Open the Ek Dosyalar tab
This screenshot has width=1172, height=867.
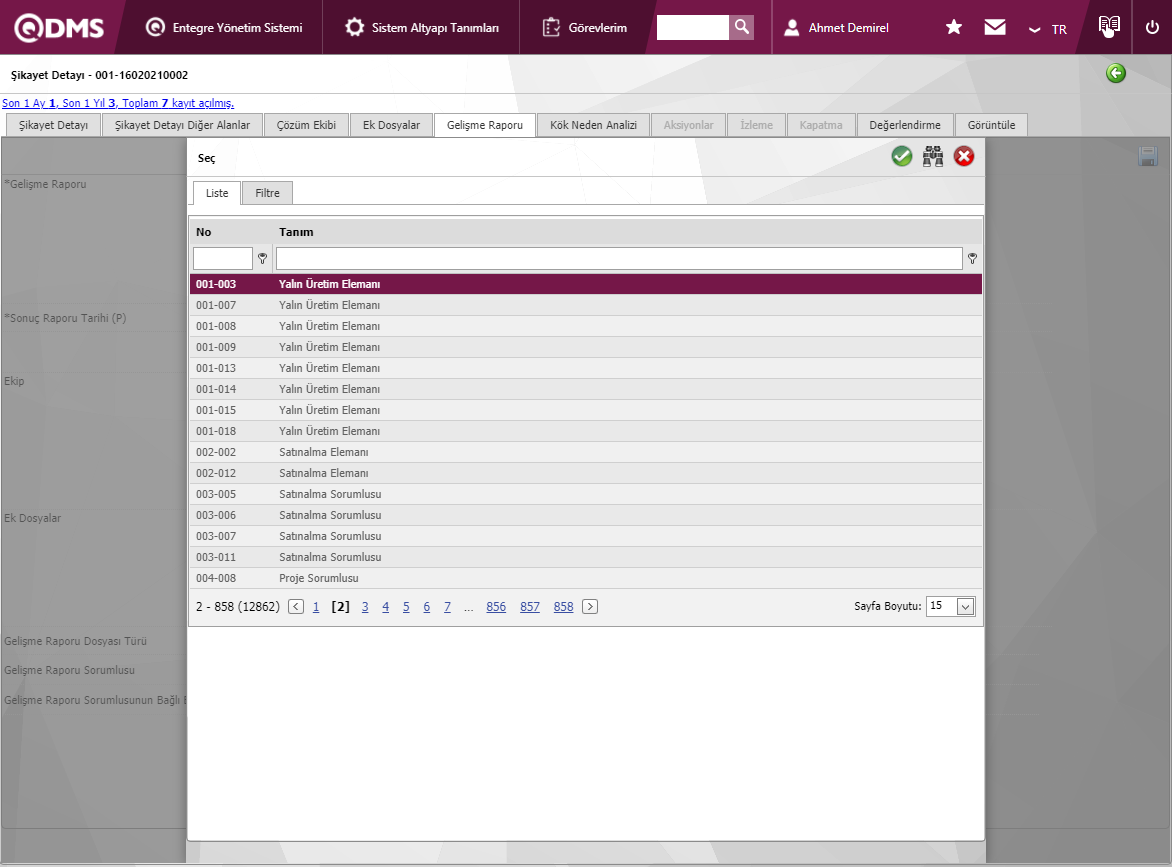pos(392,125)
